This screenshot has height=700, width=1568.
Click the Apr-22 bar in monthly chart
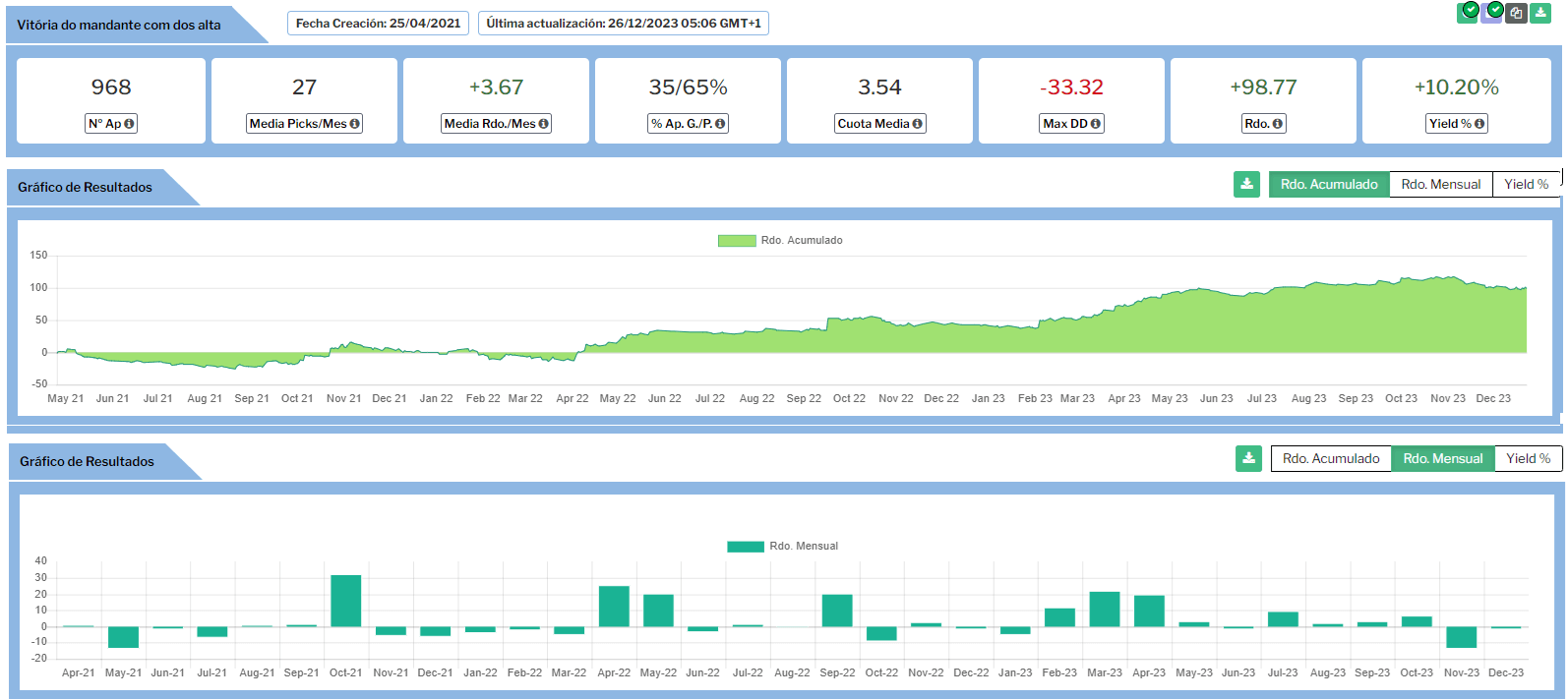[614, 607]
